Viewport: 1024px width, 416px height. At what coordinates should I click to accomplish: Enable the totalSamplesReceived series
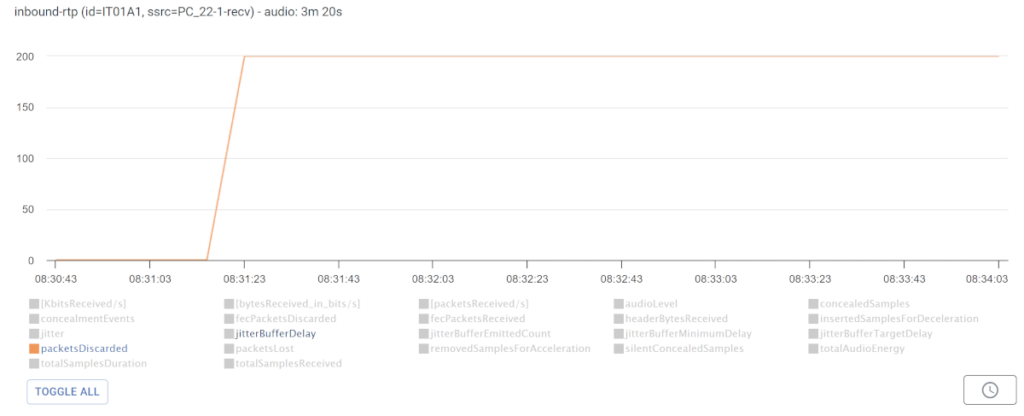pyautogui.click(x=289, y=363)
